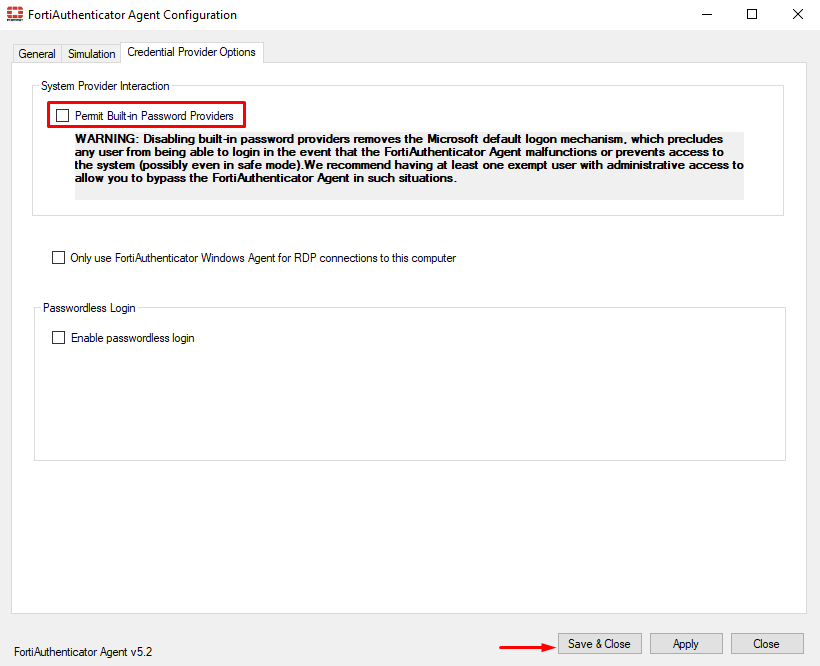Minimize the configuration window
This screenshot has height=666, width=820.
[x=707, y=14]
